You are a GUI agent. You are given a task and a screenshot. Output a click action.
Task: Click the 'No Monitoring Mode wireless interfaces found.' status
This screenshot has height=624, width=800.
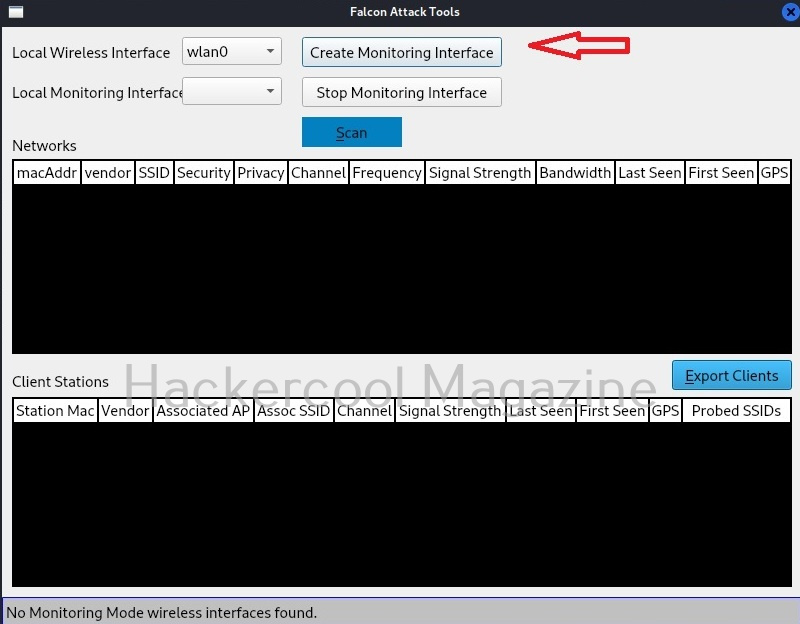161,612
